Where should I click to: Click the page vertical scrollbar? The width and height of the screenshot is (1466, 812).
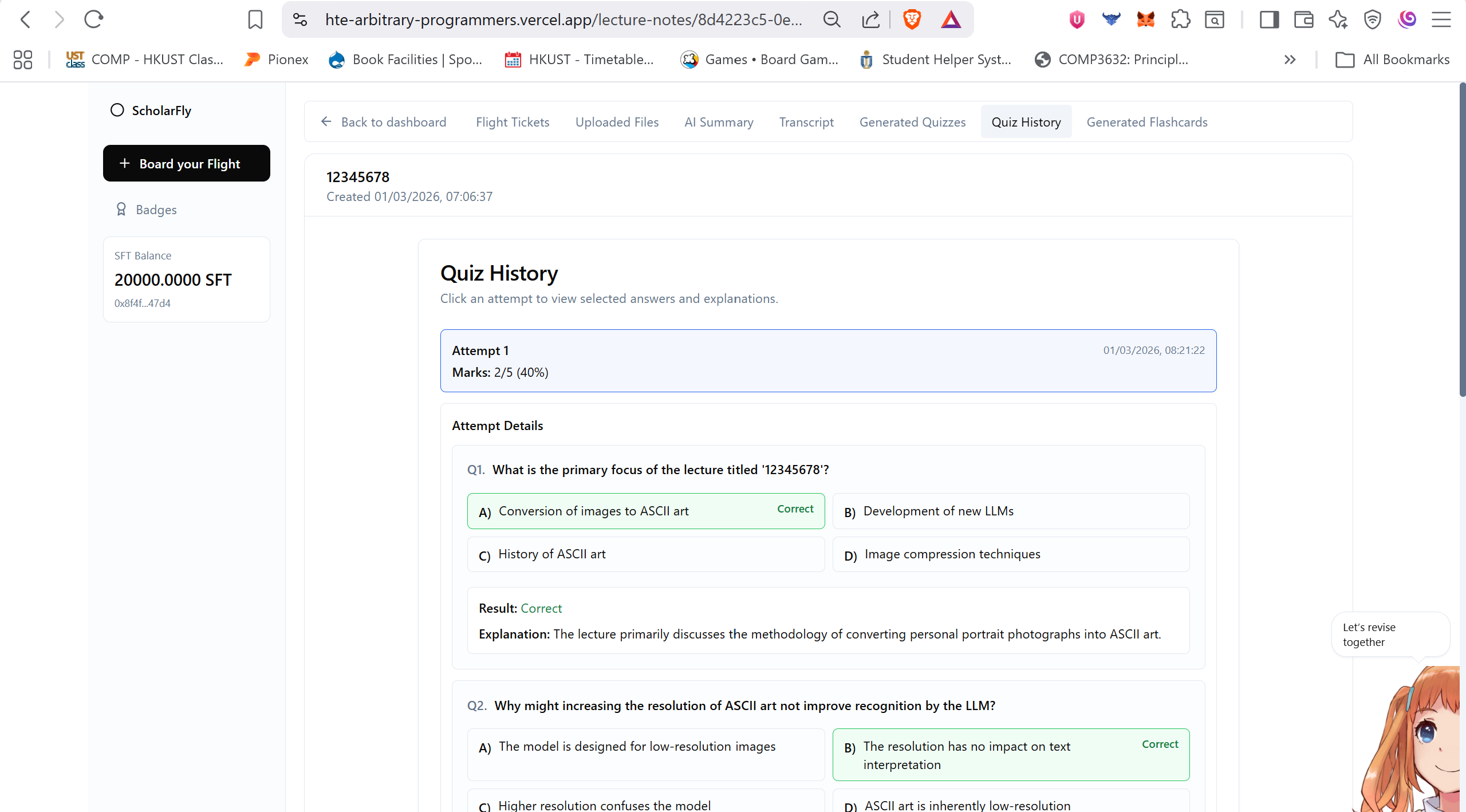pyautogui.click(x=1461, y=241)
